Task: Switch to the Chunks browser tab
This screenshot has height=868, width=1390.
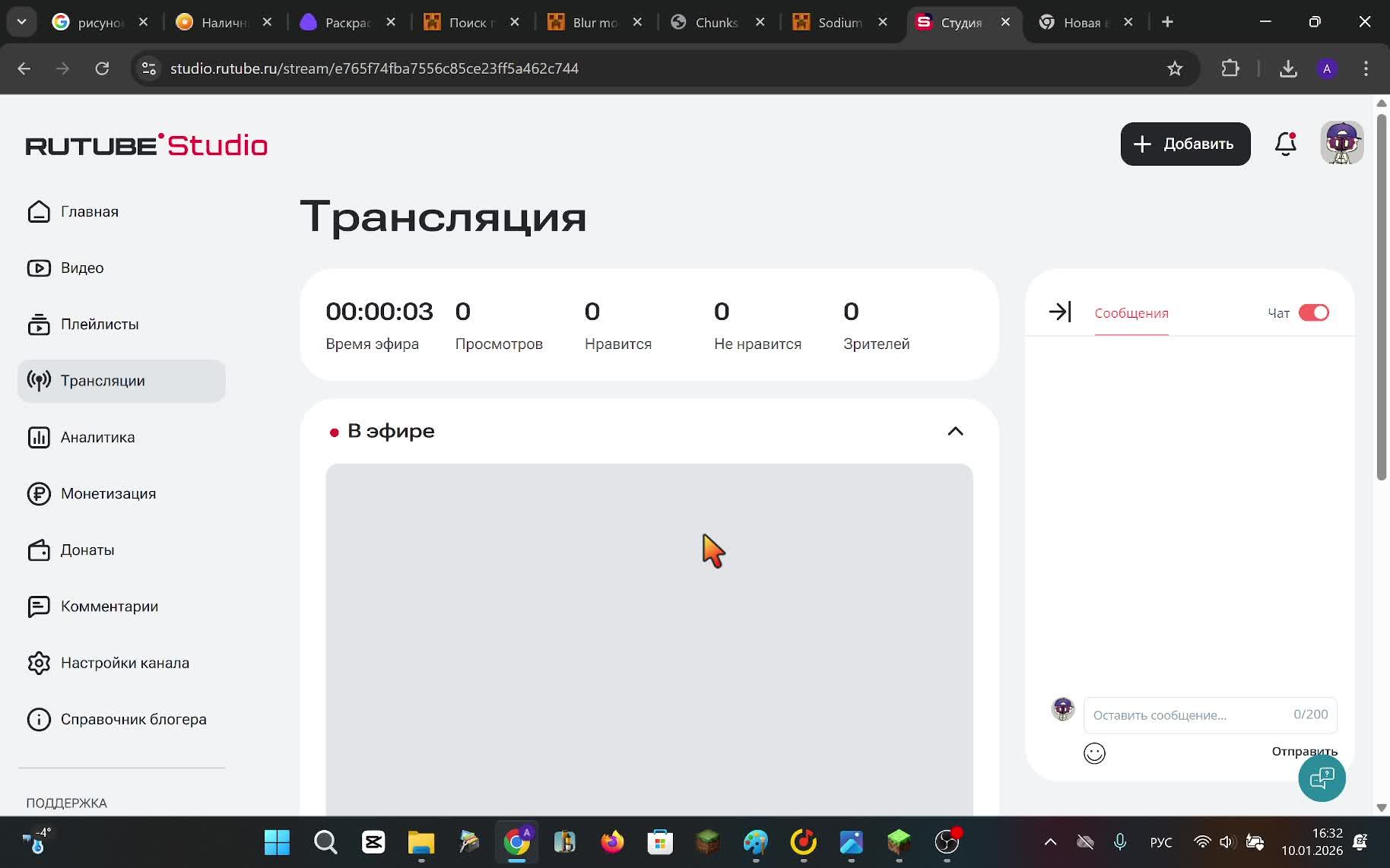Action: pyautogui.click(x=716, y=22)
